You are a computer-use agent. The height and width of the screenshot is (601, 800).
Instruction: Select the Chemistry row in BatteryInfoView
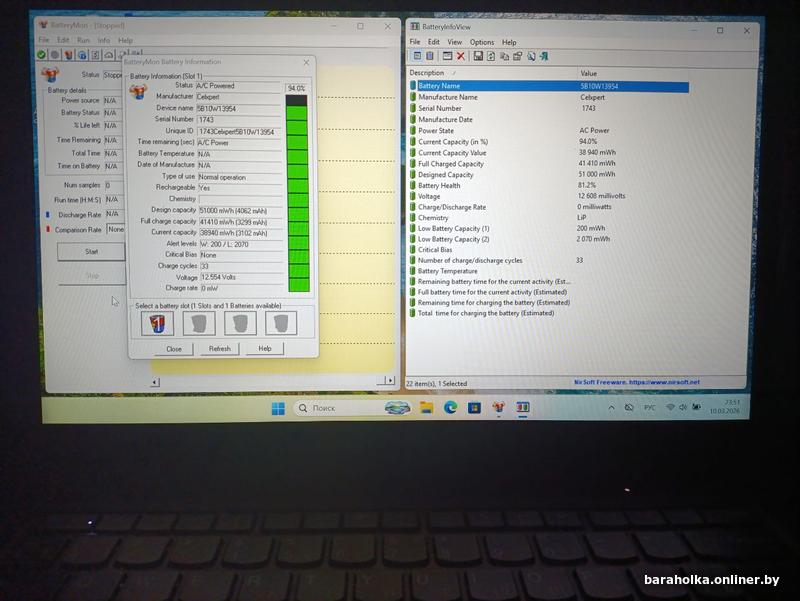click(549, 218)
